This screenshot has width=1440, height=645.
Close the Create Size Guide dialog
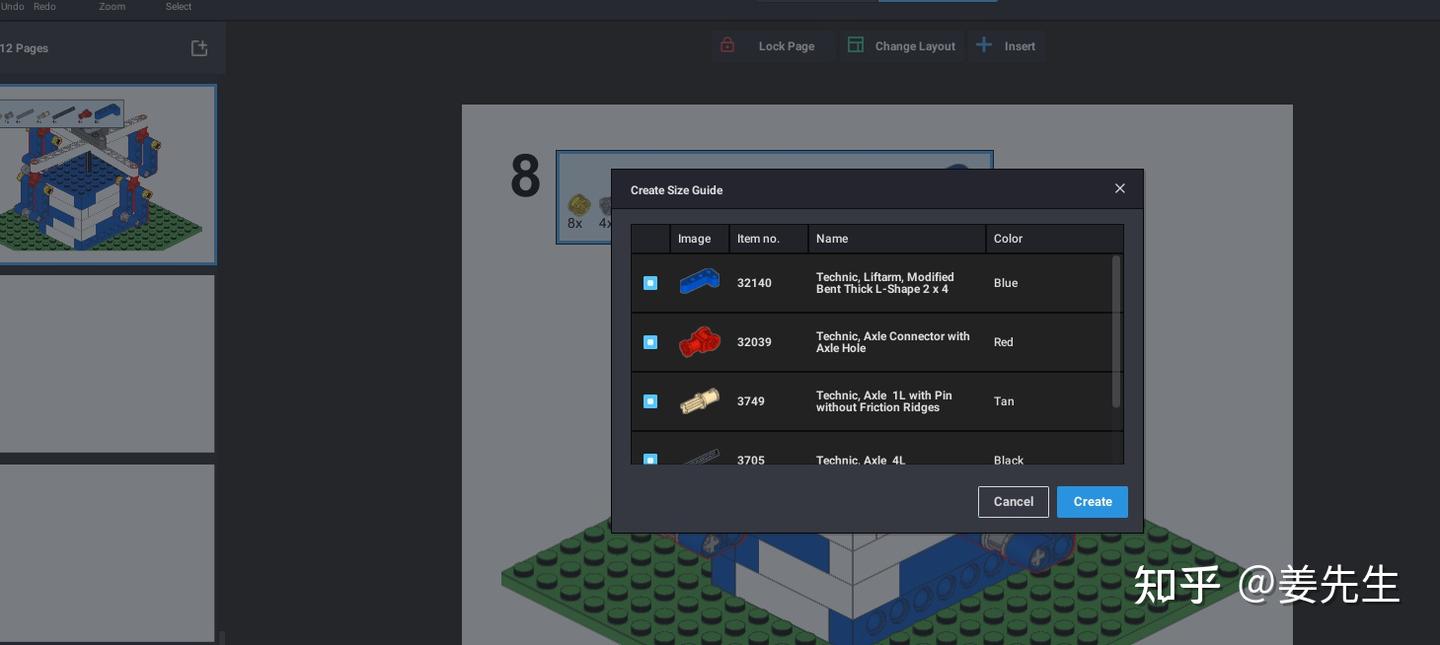coord(1120,188)
